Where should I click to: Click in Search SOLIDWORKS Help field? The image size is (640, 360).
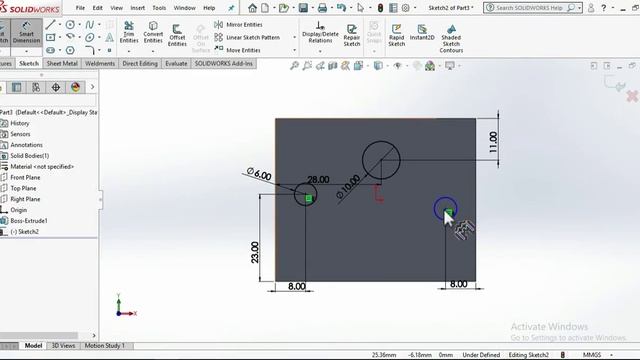tap(532, 8)
